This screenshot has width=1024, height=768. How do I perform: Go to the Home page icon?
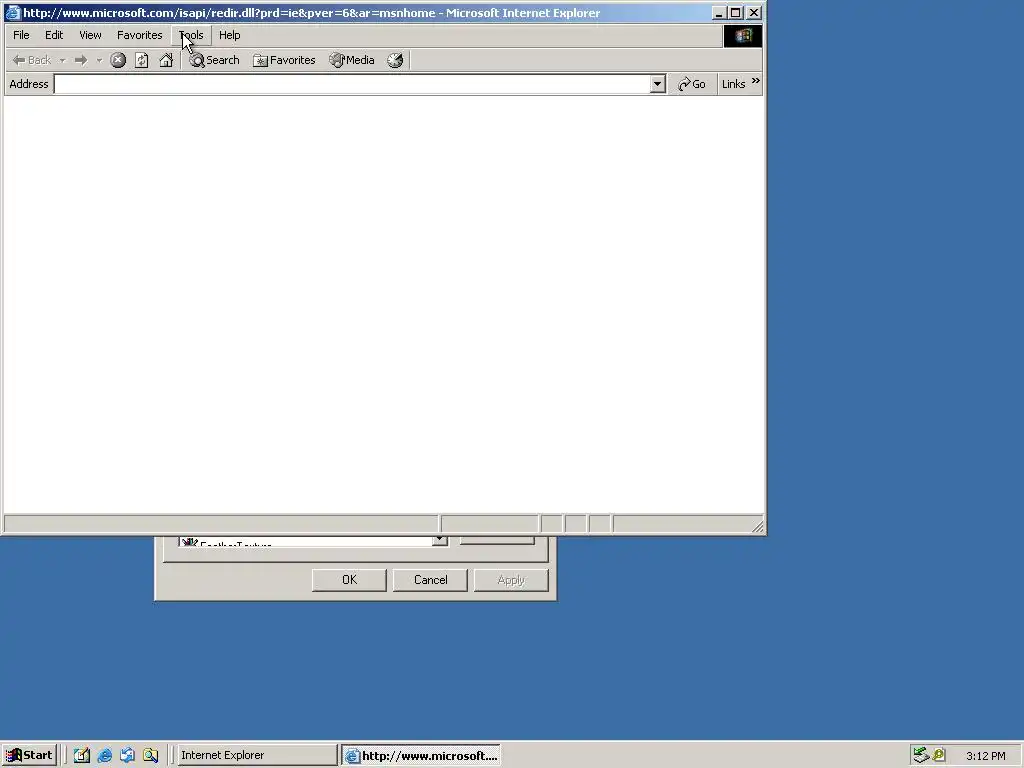(166, 60)
